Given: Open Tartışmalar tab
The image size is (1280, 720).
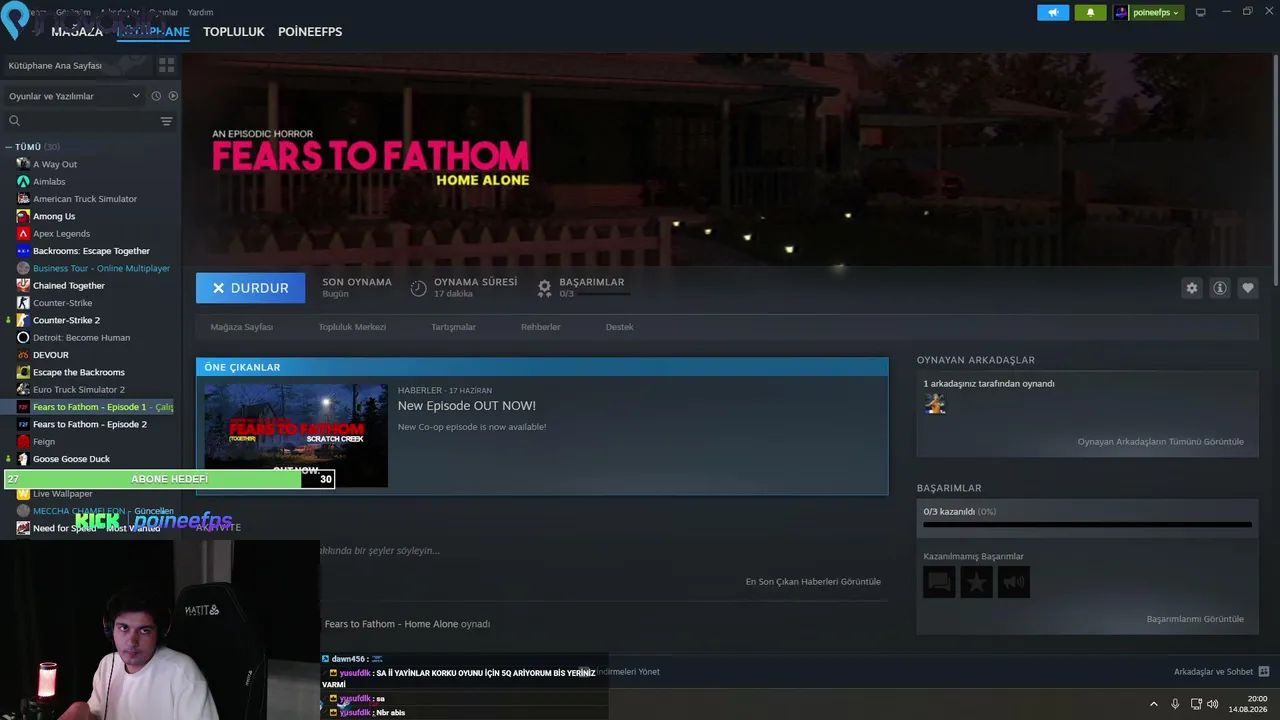Looking at the screenshot, I should pos(453,327).
